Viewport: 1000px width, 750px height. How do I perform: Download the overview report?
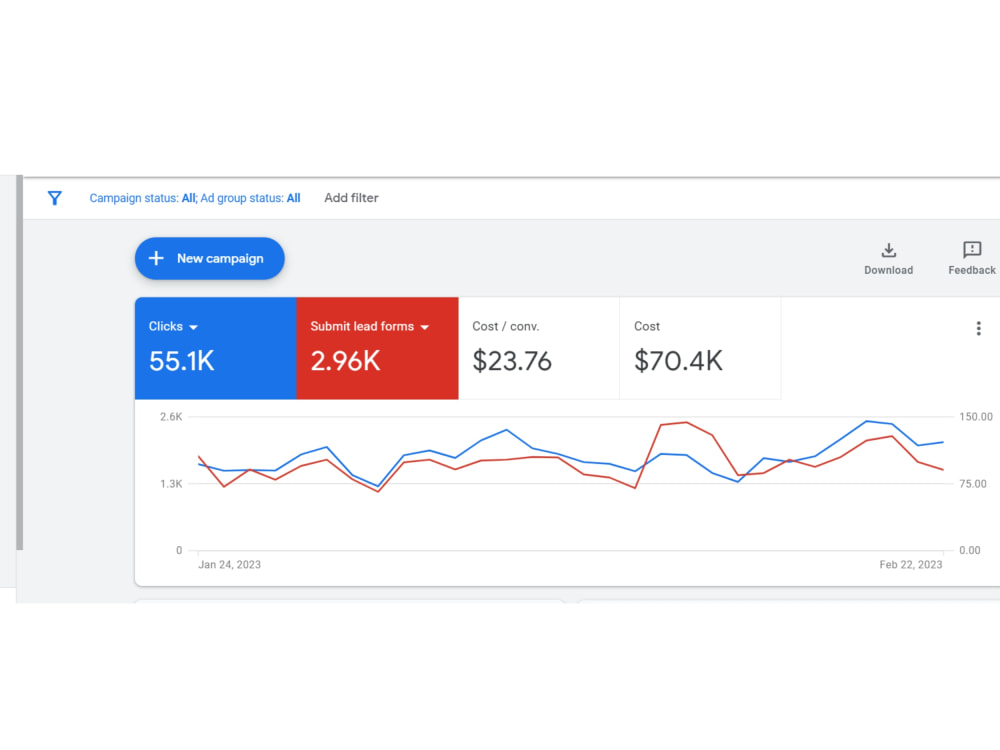click(888, 258)
